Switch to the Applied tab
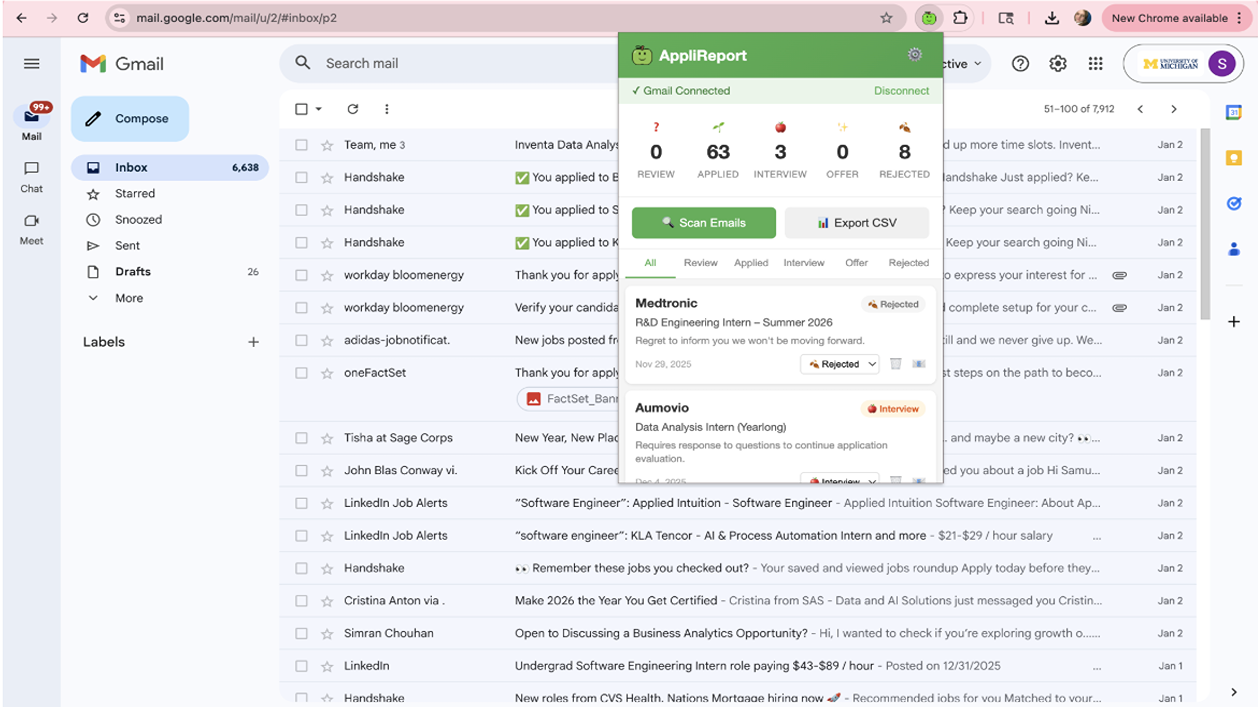 [751, 263]
